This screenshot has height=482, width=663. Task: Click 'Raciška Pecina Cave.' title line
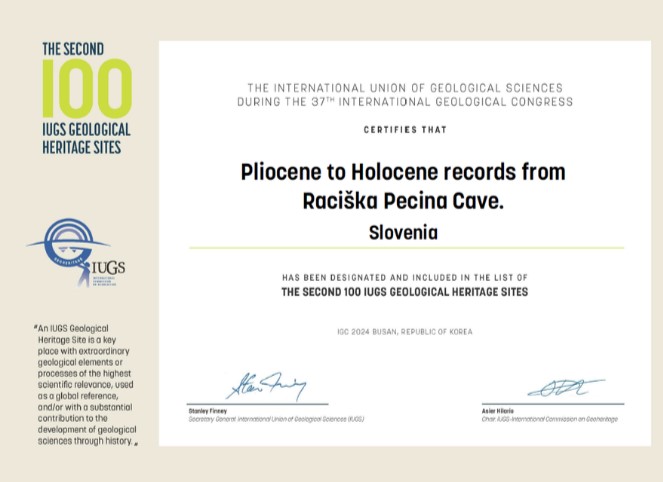click(403, 201)
